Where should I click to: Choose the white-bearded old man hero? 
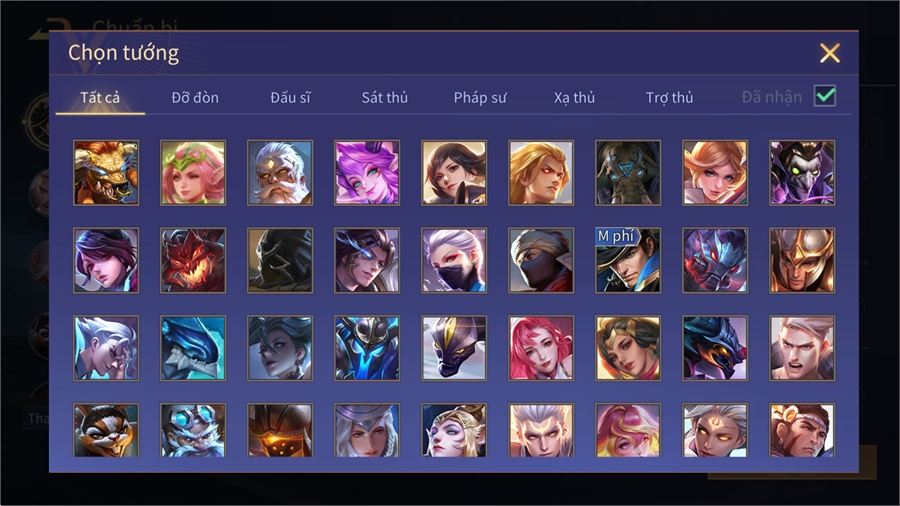coord(280,173)
